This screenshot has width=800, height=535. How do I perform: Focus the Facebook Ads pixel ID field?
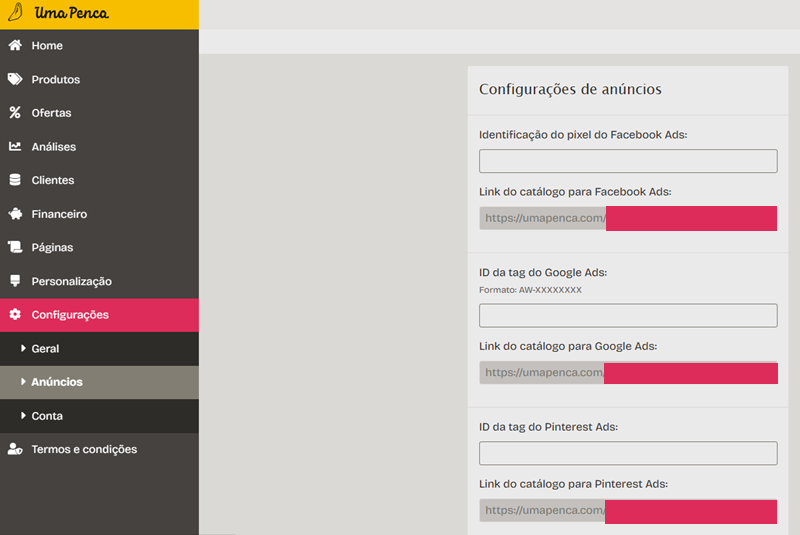pos(628,161)
